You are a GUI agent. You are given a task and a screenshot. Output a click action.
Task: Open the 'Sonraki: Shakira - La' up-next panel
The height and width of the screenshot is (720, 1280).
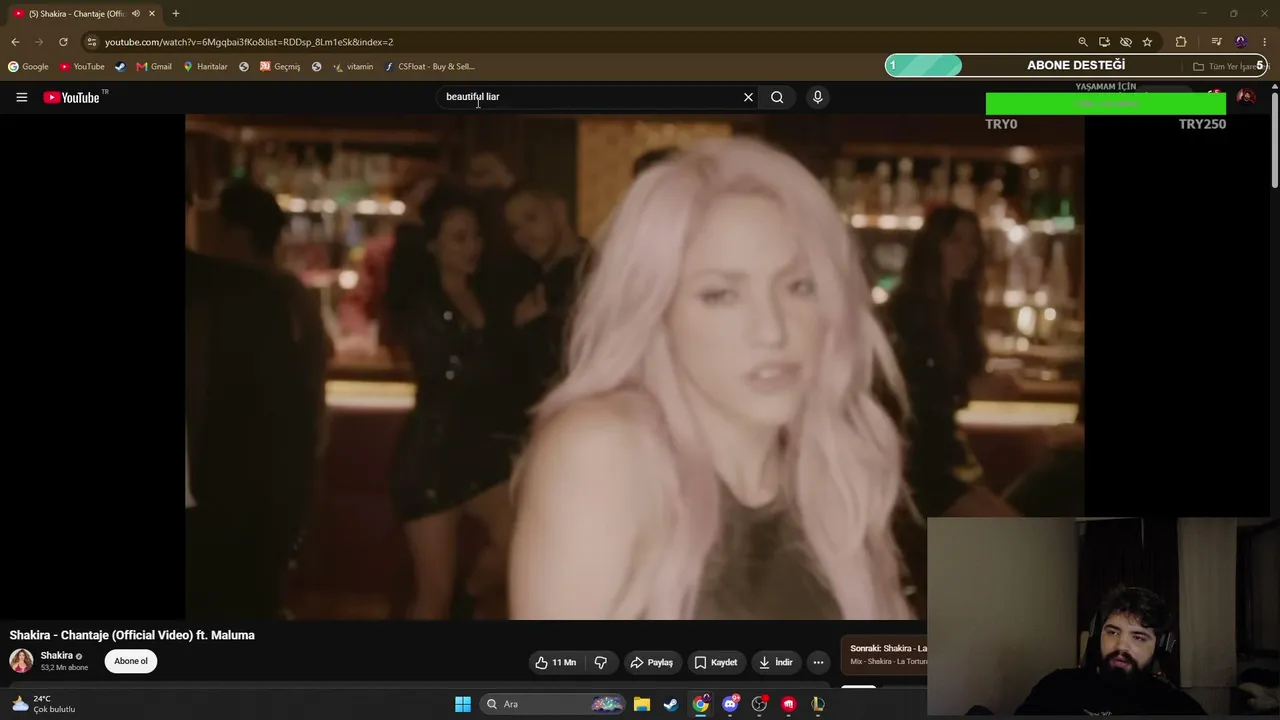pos(883,655)
